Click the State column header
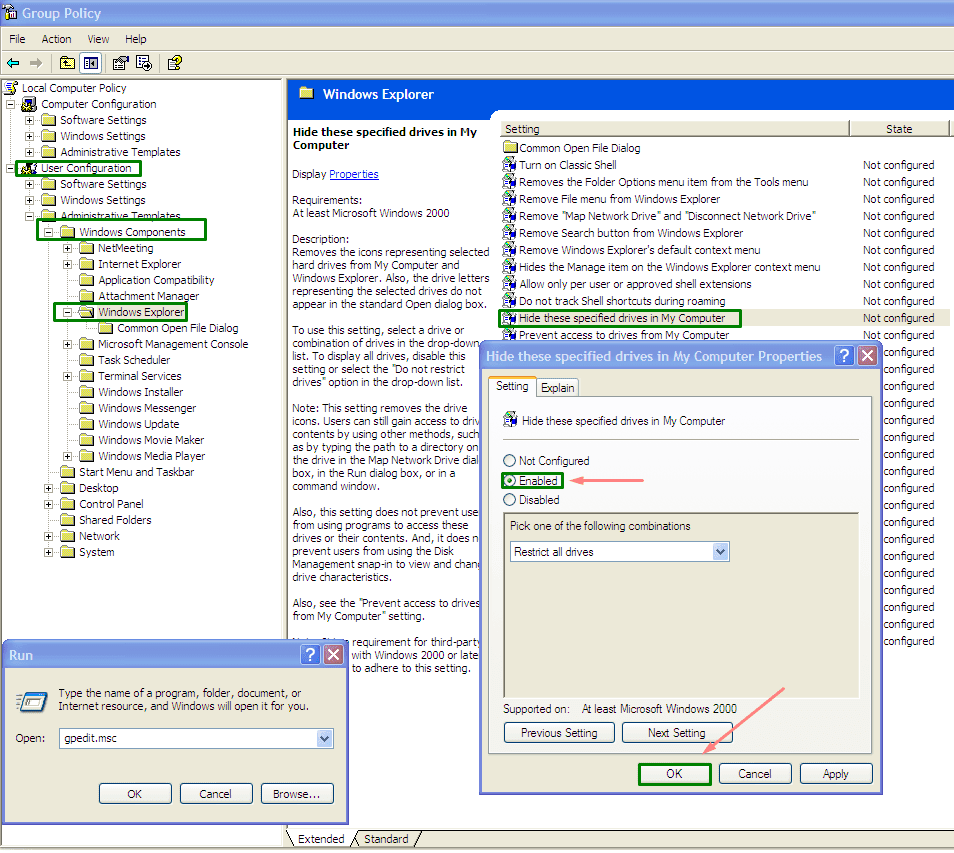954x853 pixels. [899, 129]
